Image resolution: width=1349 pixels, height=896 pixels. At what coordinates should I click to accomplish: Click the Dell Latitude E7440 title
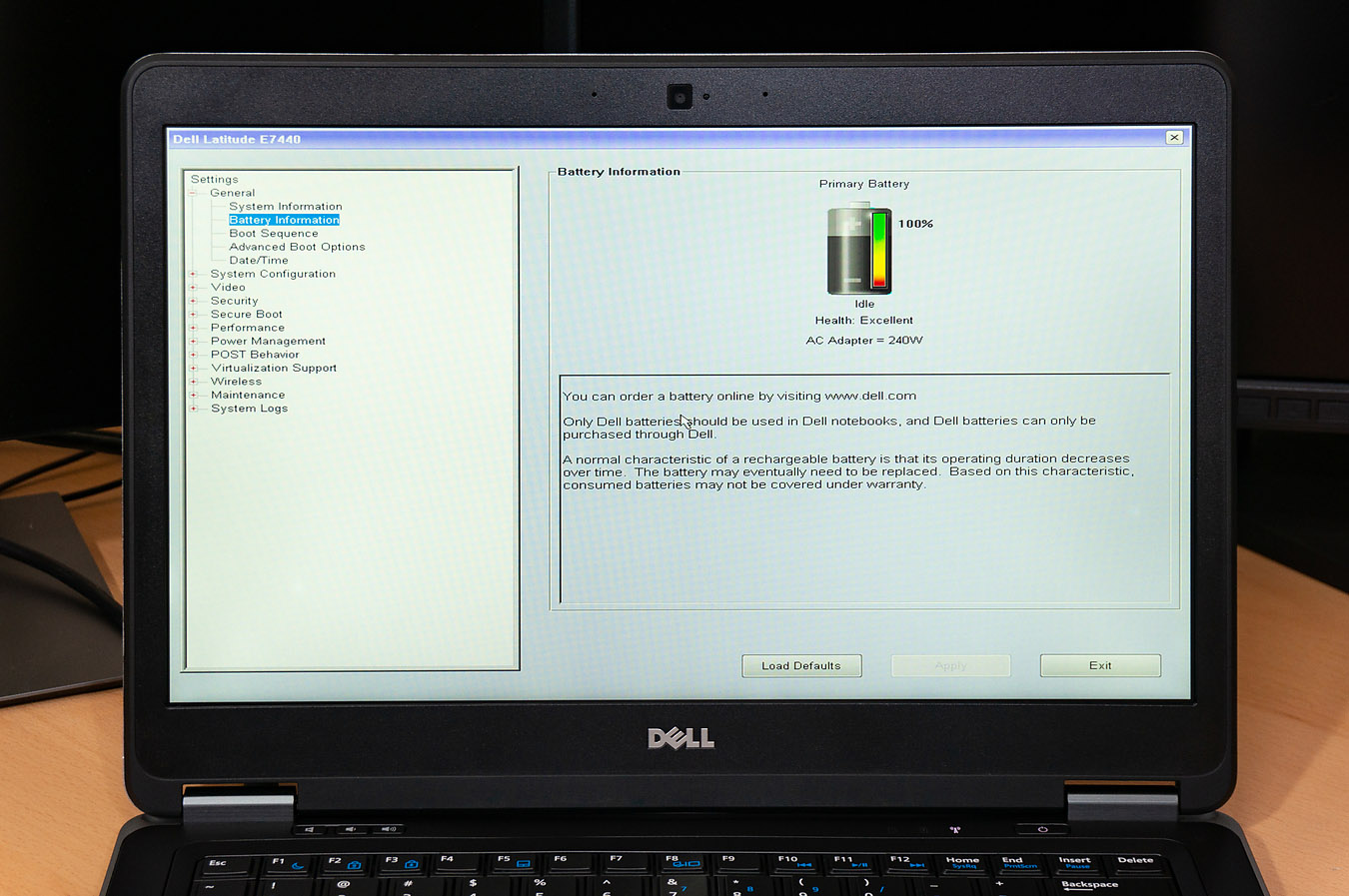(237, 139)
